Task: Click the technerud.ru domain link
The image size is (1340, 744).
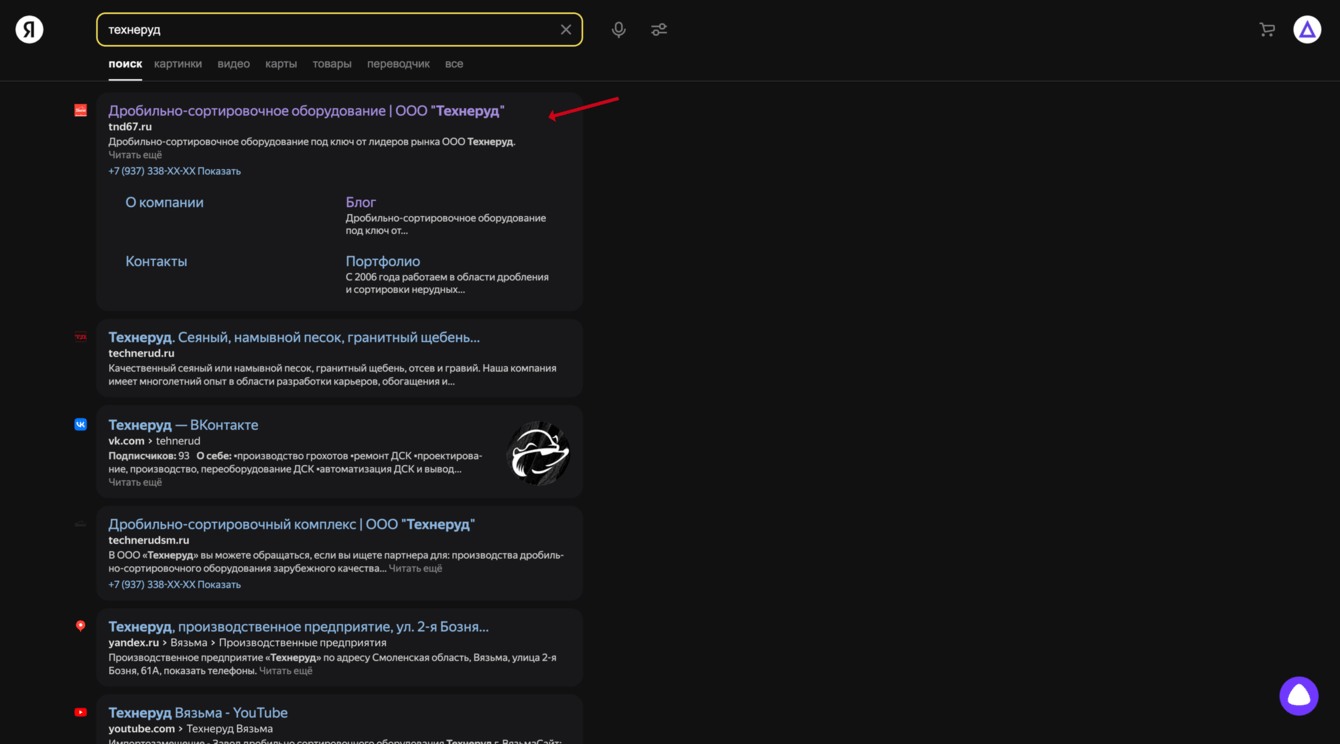Action: coord(141,353)
